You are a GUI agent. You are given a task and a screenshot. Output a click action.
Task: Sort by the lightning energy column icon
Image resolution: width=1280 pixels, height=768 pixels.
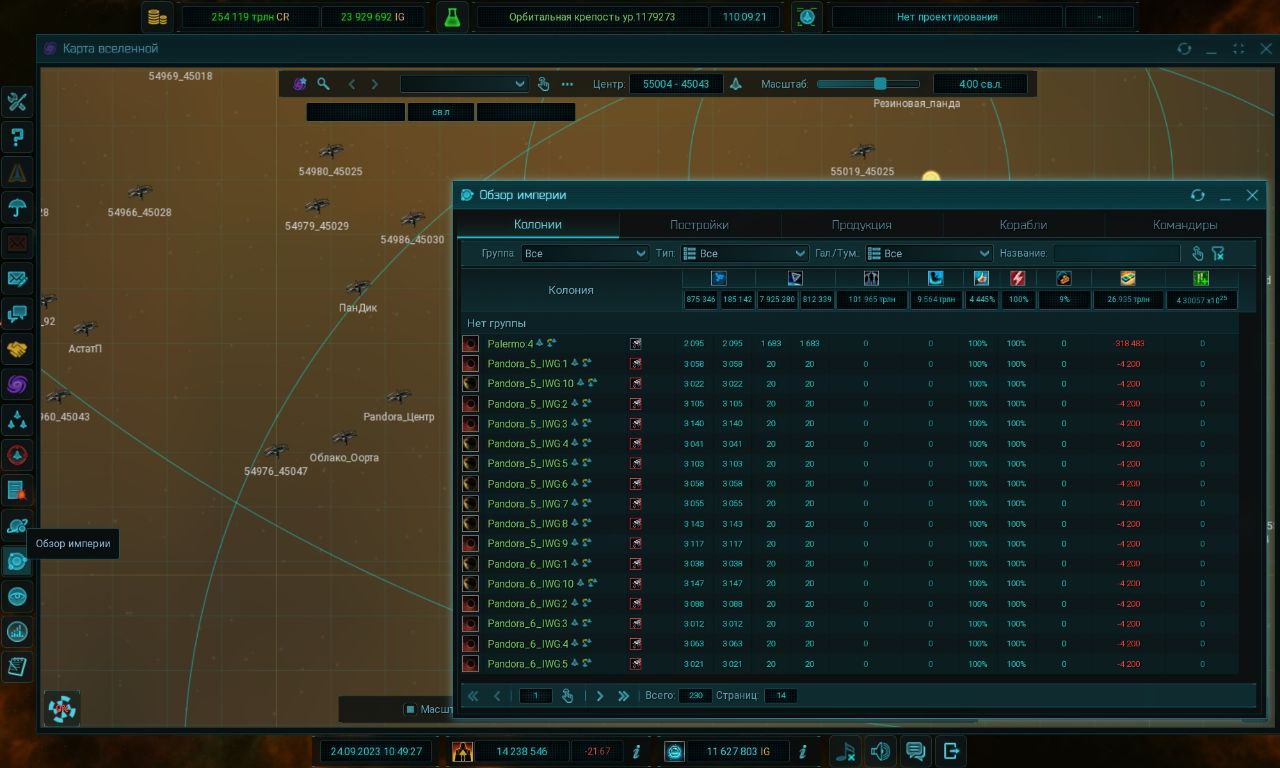tap(1017, 278)
